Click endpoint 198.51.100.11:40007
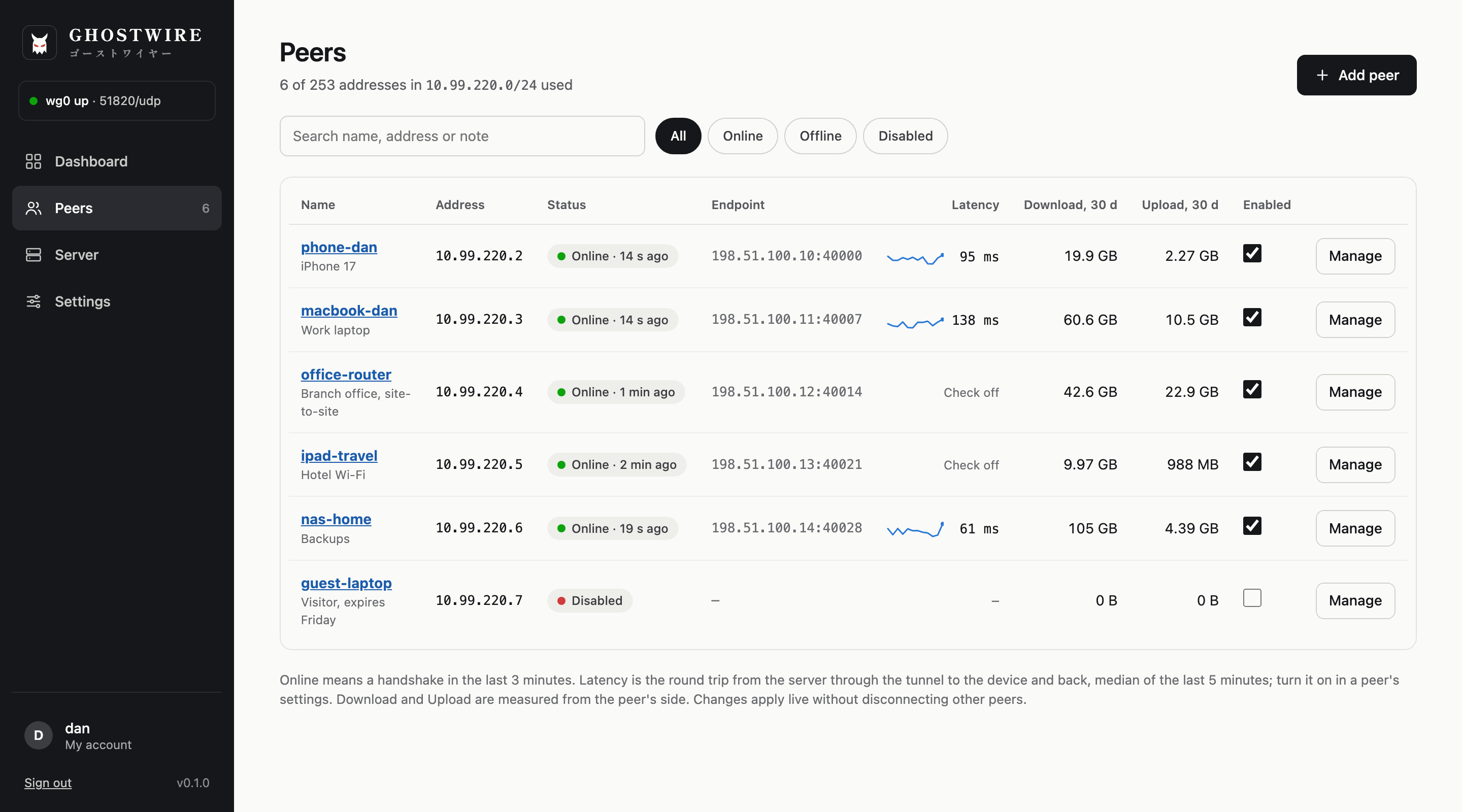 (x=787, y=320)
